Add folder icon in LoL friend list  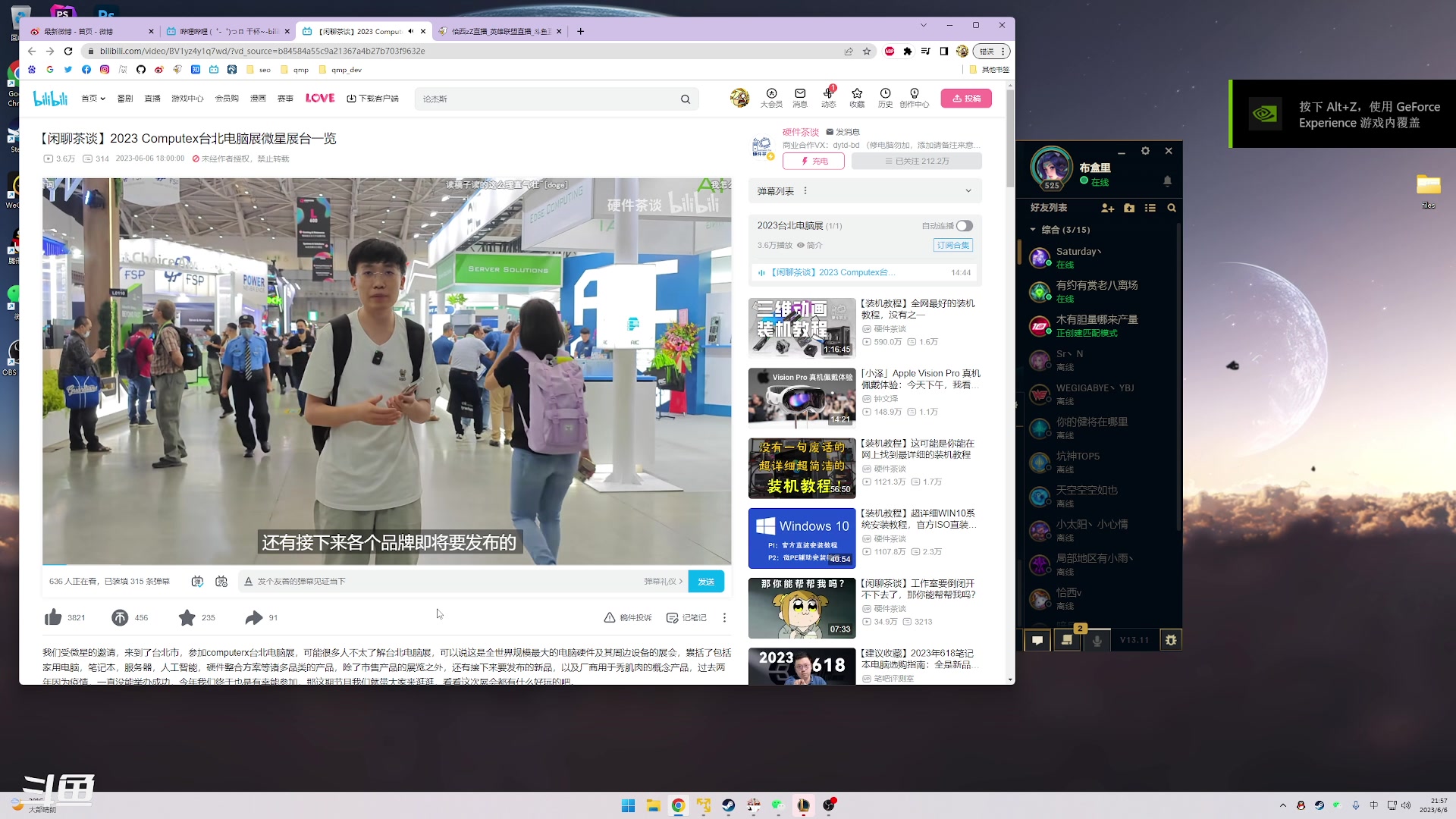[x=1129, y=208]
